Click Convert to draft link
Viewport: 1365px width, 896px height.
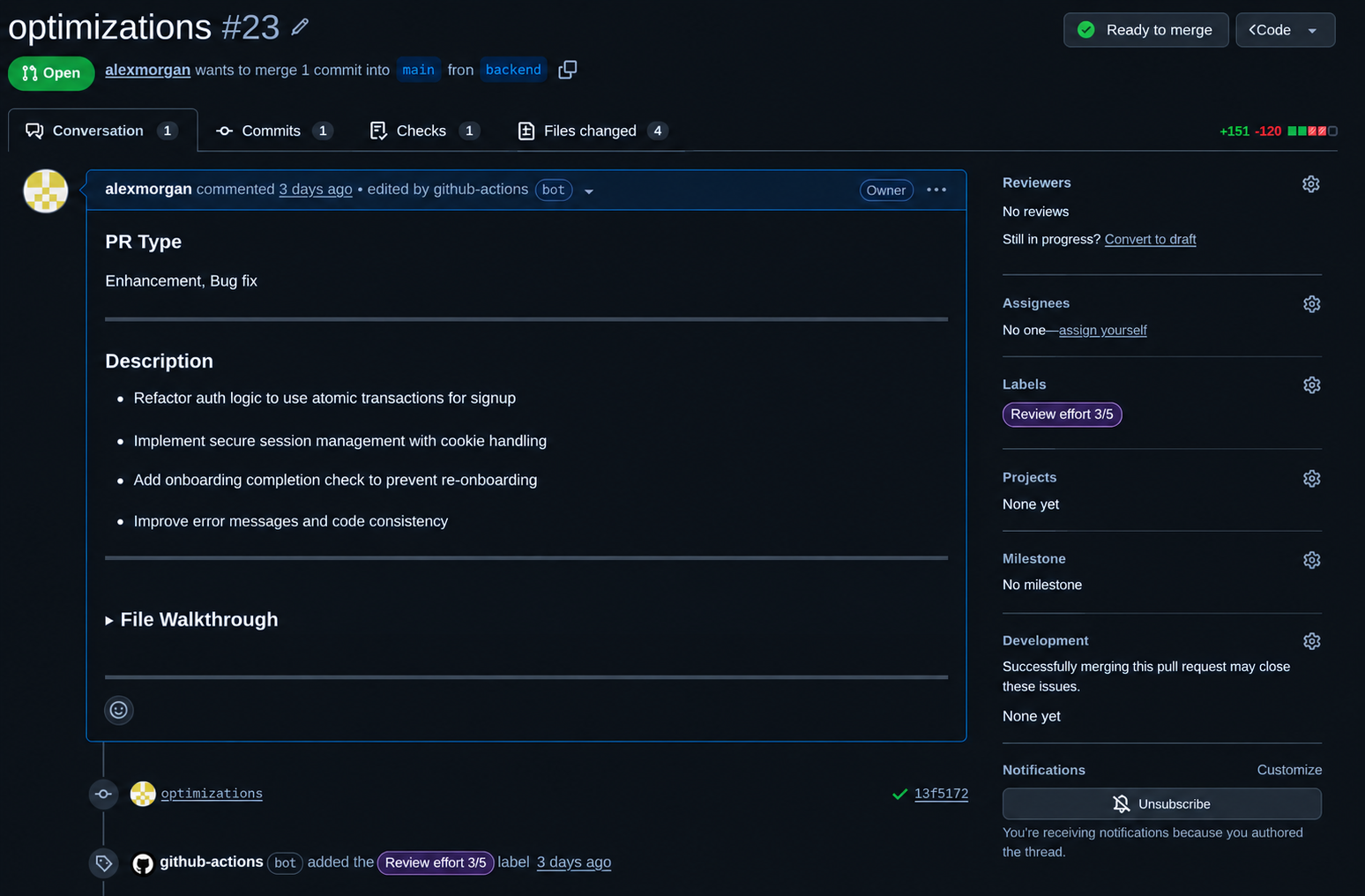point(1151,239)
